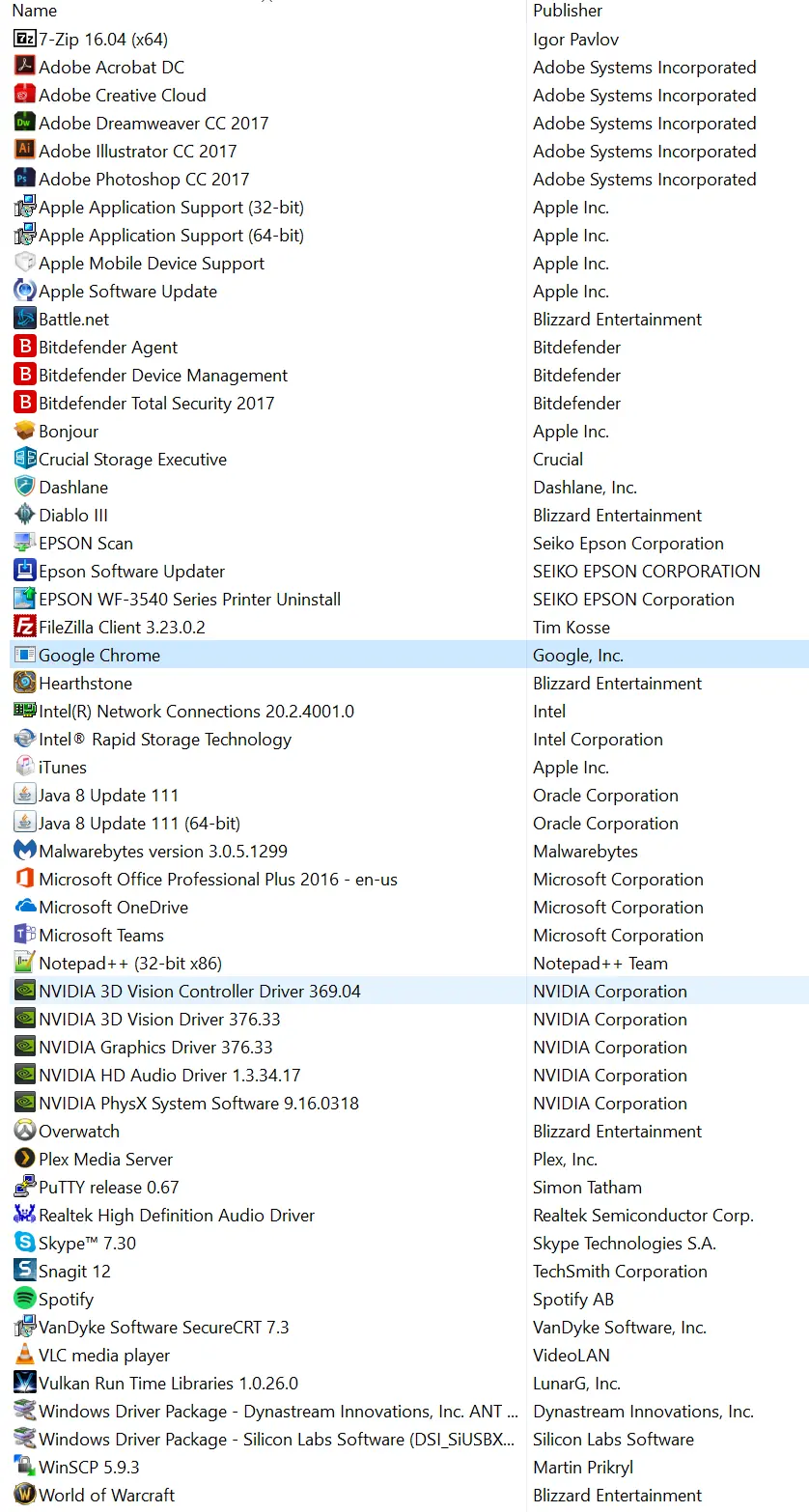Screen dimensions: 809x1512
Task: Select the Malwarebytes icon
Action: 24,852
